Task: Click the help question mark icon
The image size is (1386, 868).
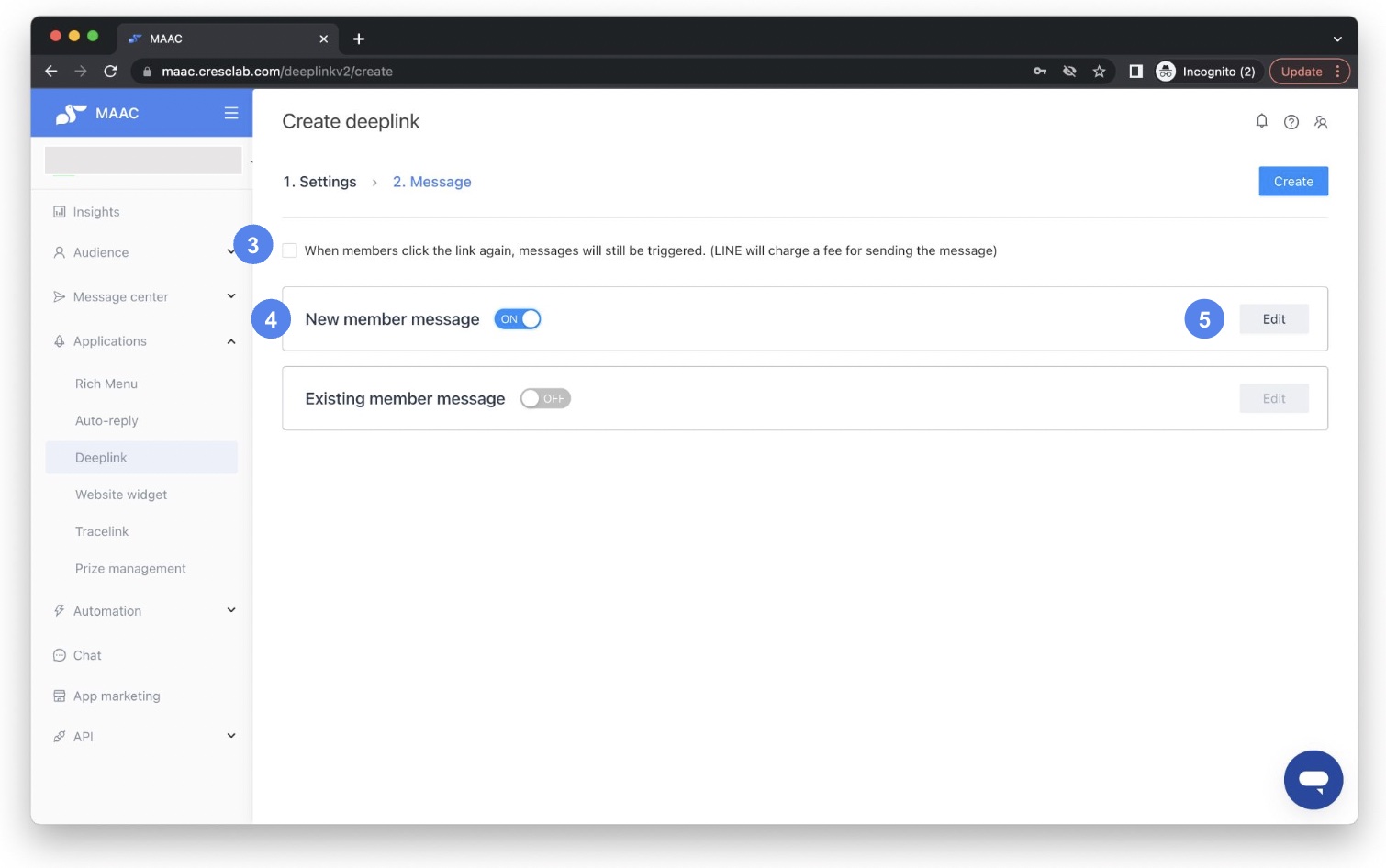Action: 1292,121
